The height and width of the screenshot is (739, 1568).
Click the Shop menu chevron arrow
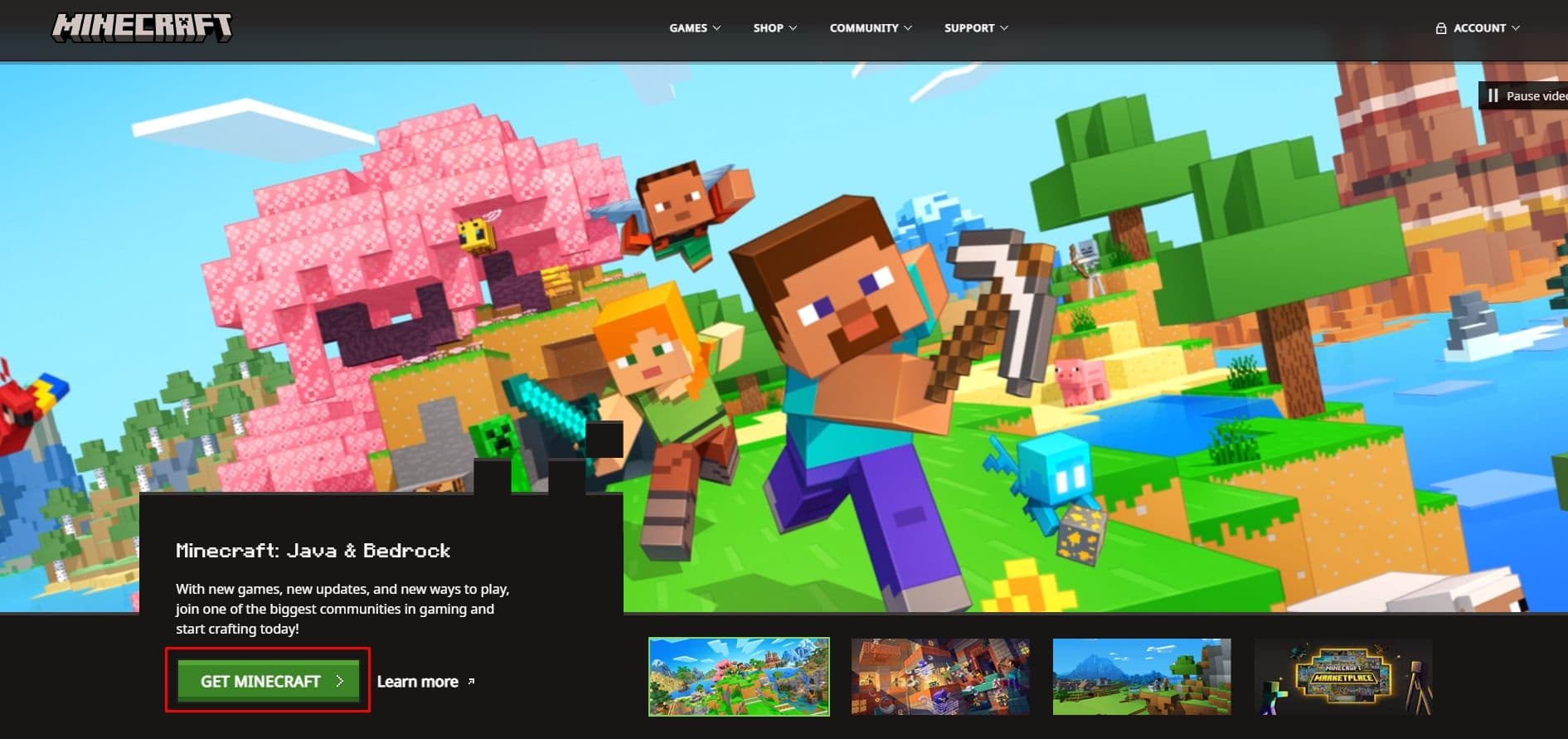pyautogui.click(x=793, y=28)
